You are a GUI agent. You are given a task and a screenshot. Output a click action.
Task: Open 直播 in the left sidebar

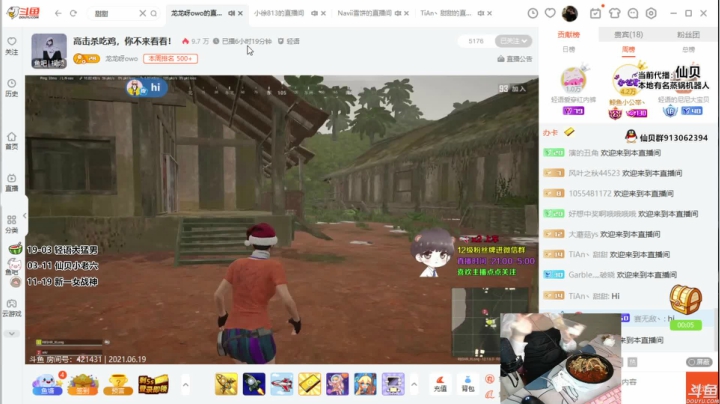[12, 182]
